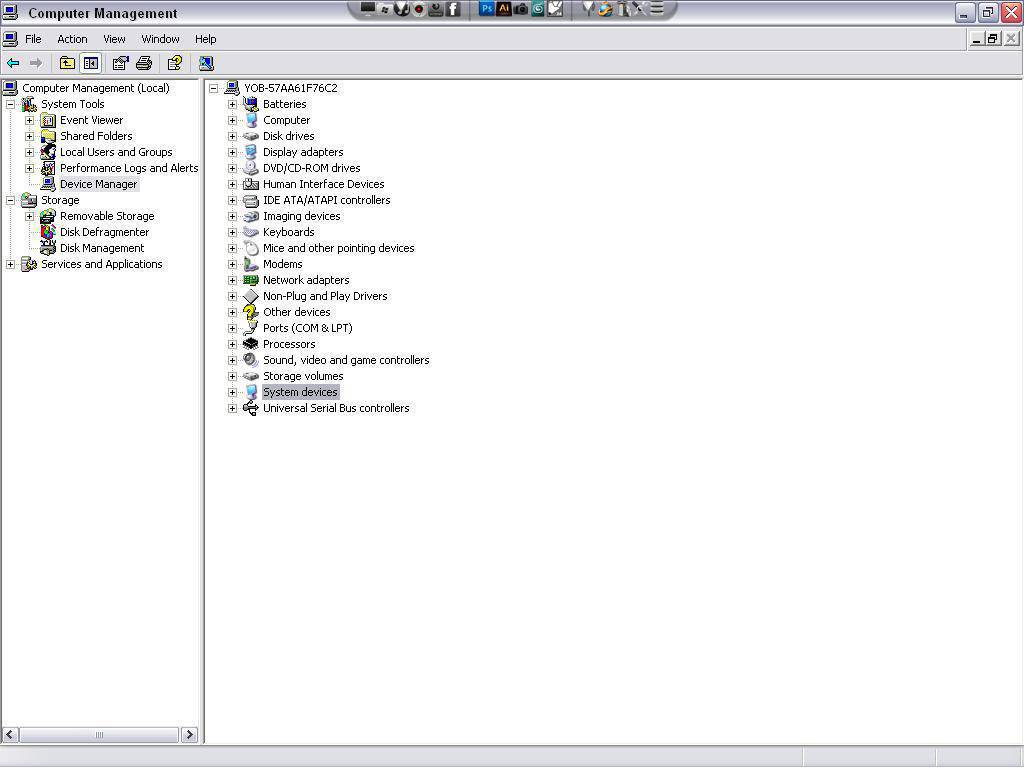1024x768 pixels.
Task: Click the Batteries device icon
Action: pyautogui.click(x=251, y=104)
